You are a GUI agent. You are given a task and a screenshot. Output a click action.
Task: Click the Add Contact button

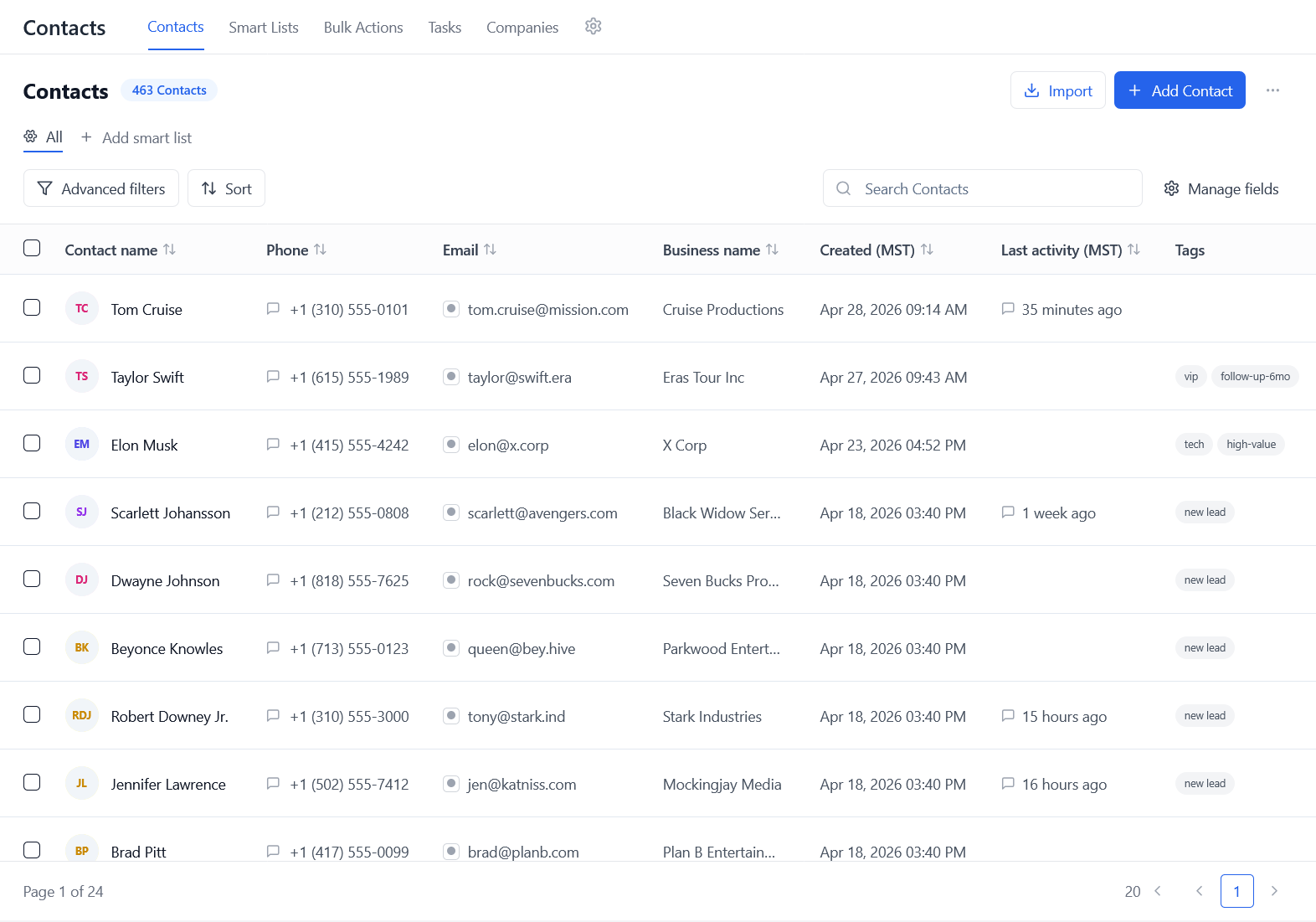pyautogui.click(x=1180, y=90)
